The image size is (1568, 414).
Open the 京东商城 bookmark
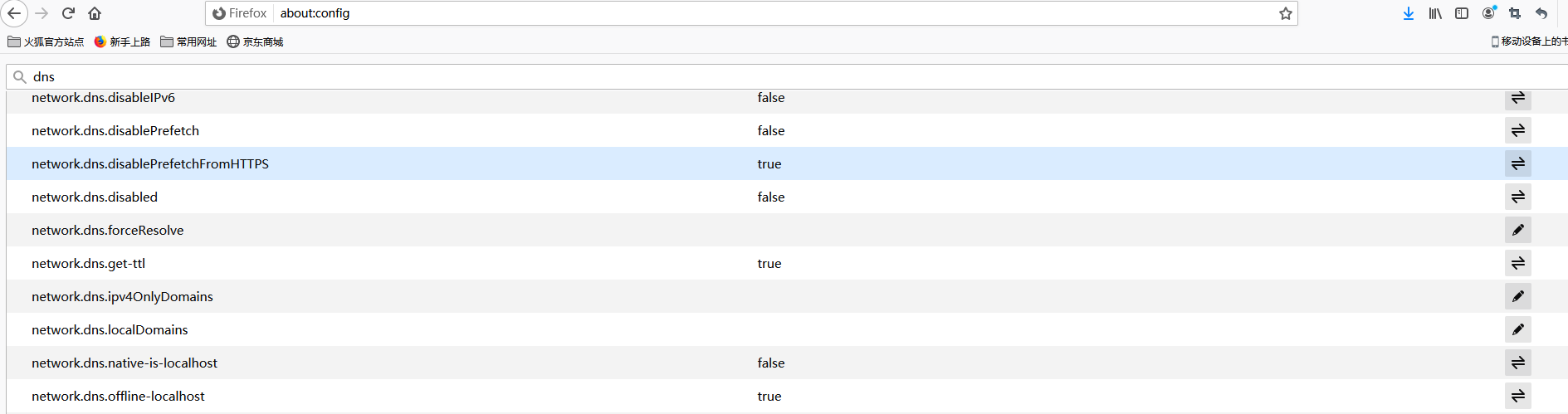256,41
